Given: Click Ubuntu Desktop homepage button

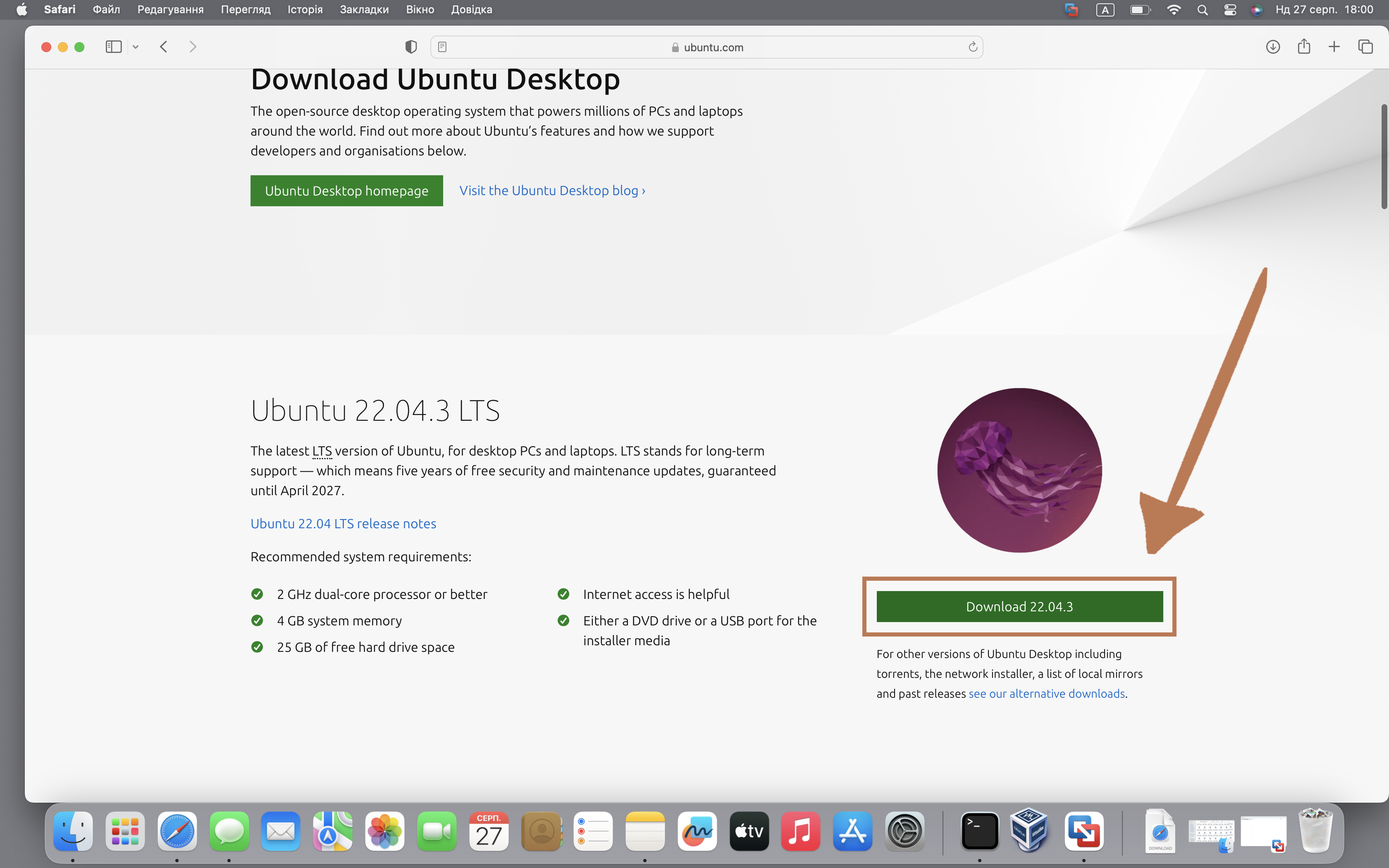Looking at the screenshot, I should pos(347,191).
